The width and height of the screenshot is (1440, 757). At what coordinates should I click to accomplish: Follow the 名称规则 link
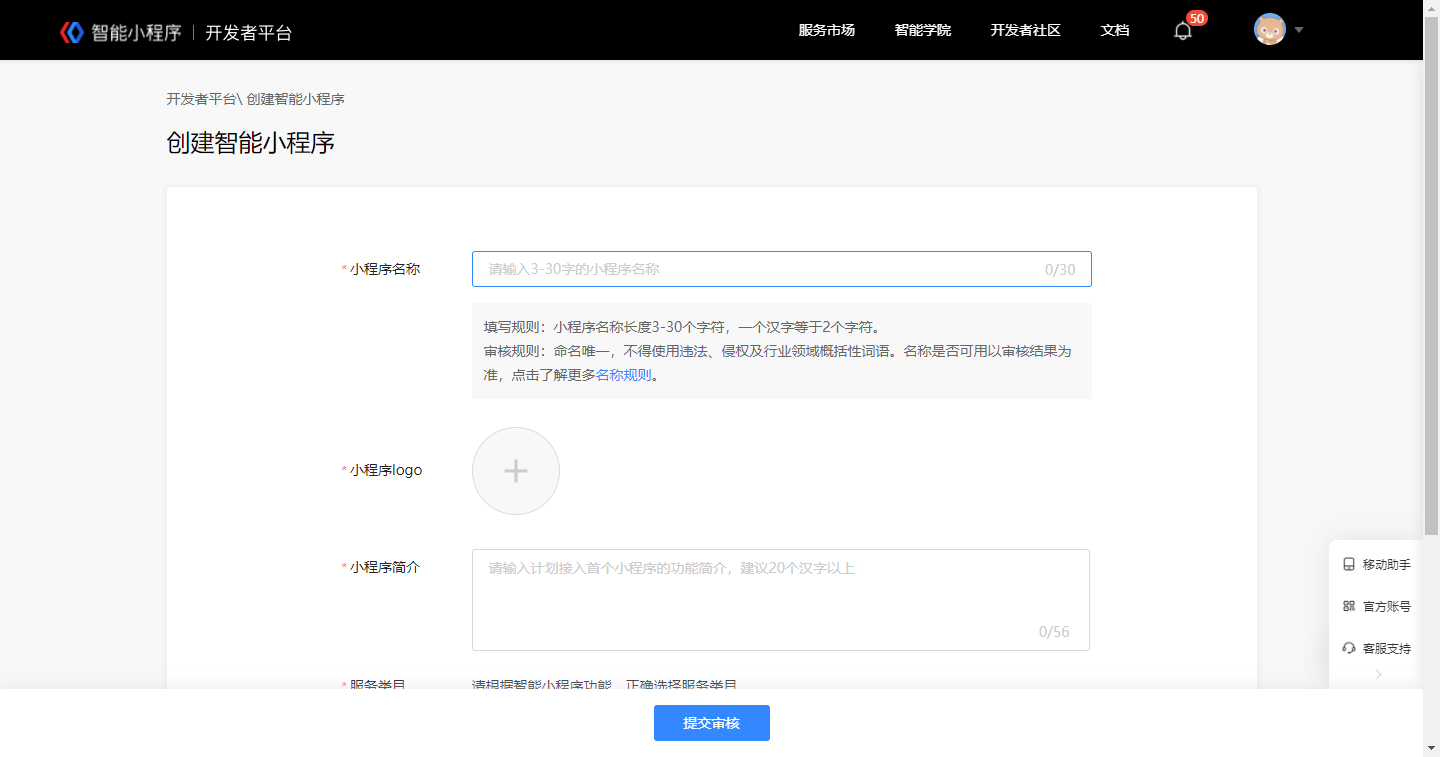coord(624,376)
